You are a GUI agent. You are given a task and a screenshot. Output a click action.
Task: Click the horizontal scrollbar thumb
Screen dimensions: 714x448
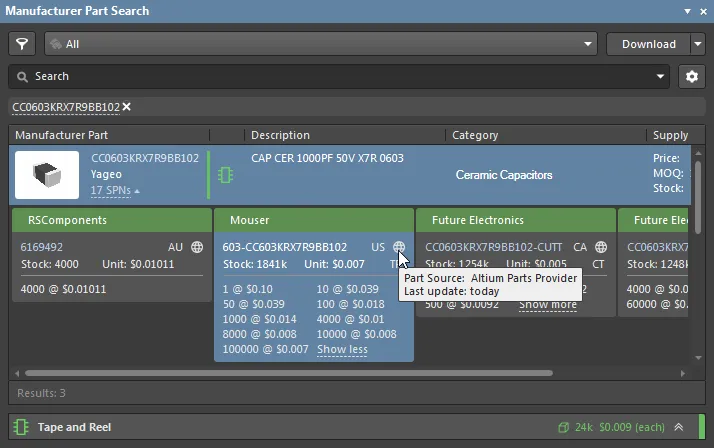289,373
